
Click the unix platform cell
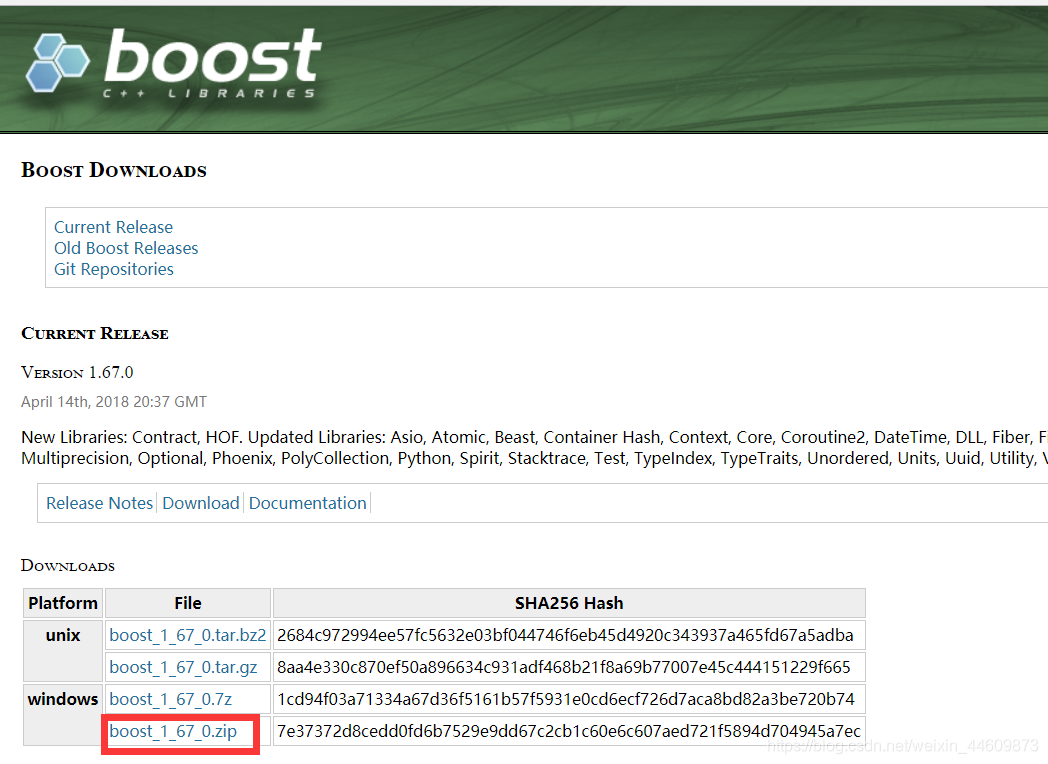click(63, 651)
